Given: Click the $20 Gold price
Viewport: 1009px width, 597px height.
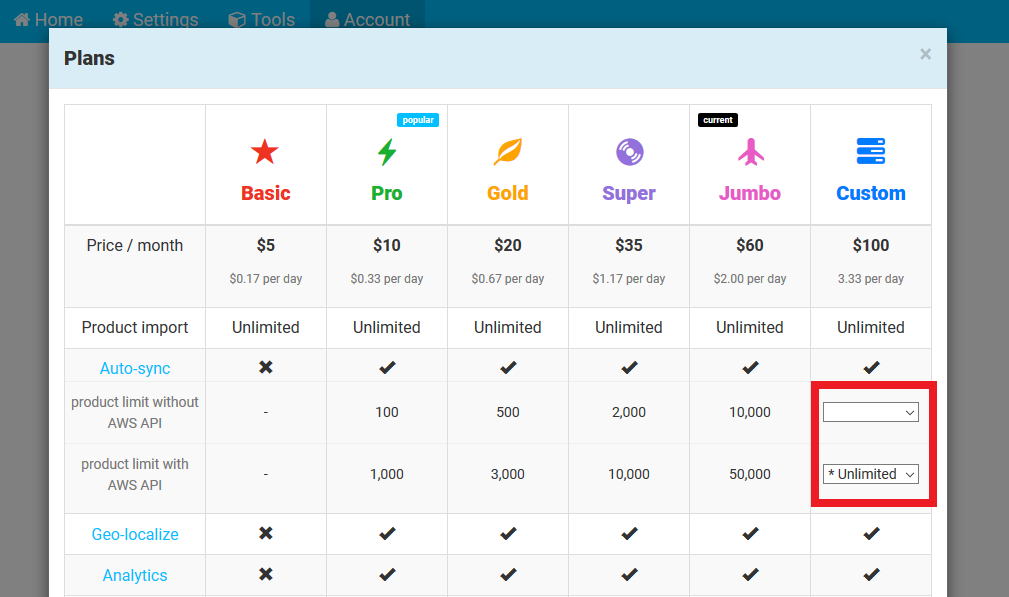Looking at the screenshot, I should click(x=508, y=245).
